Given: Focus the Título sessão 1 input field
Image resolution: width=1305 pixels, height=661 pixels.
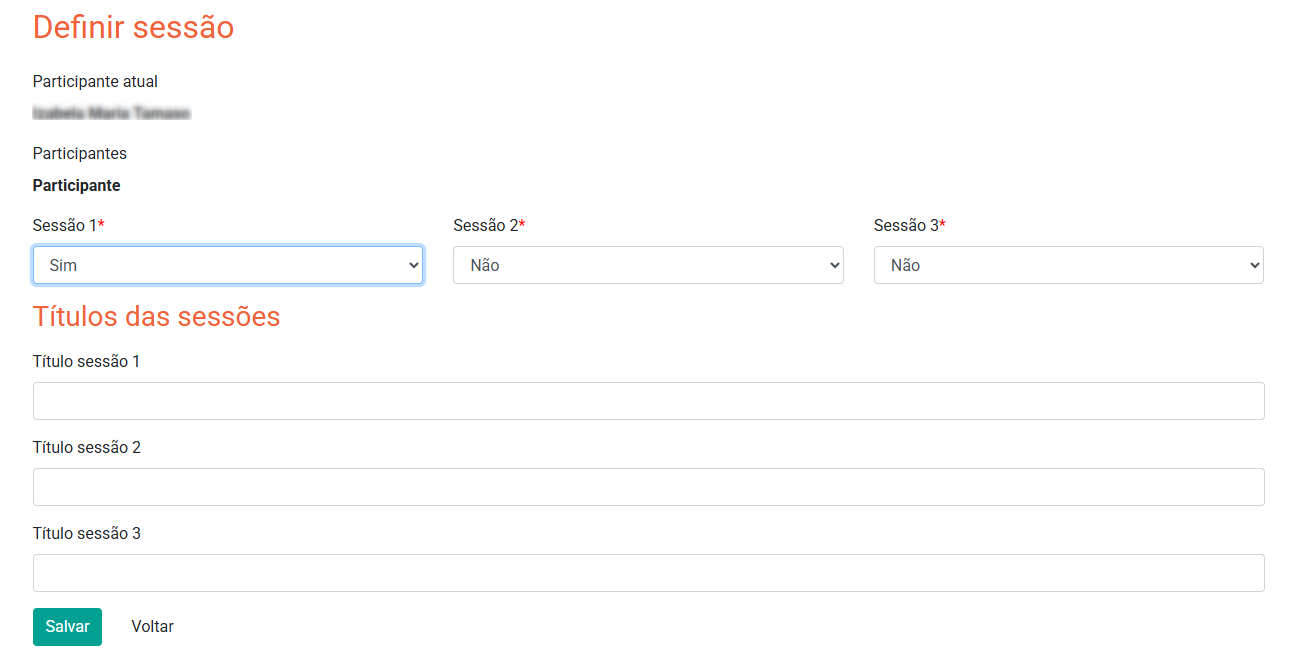Looking at the screenshot, I should (648, 401).
